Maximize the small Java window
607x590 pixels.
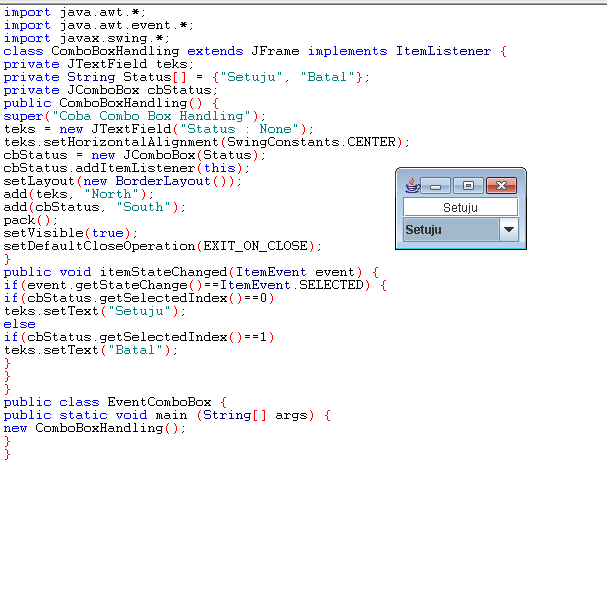pos(468,186)
